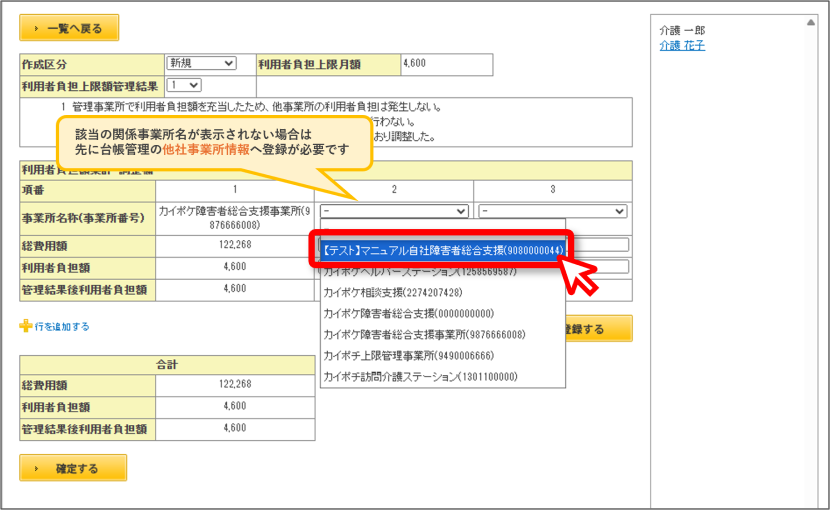
Task: Open the 介護 花子 user link
Action: [x=682, y=46]
